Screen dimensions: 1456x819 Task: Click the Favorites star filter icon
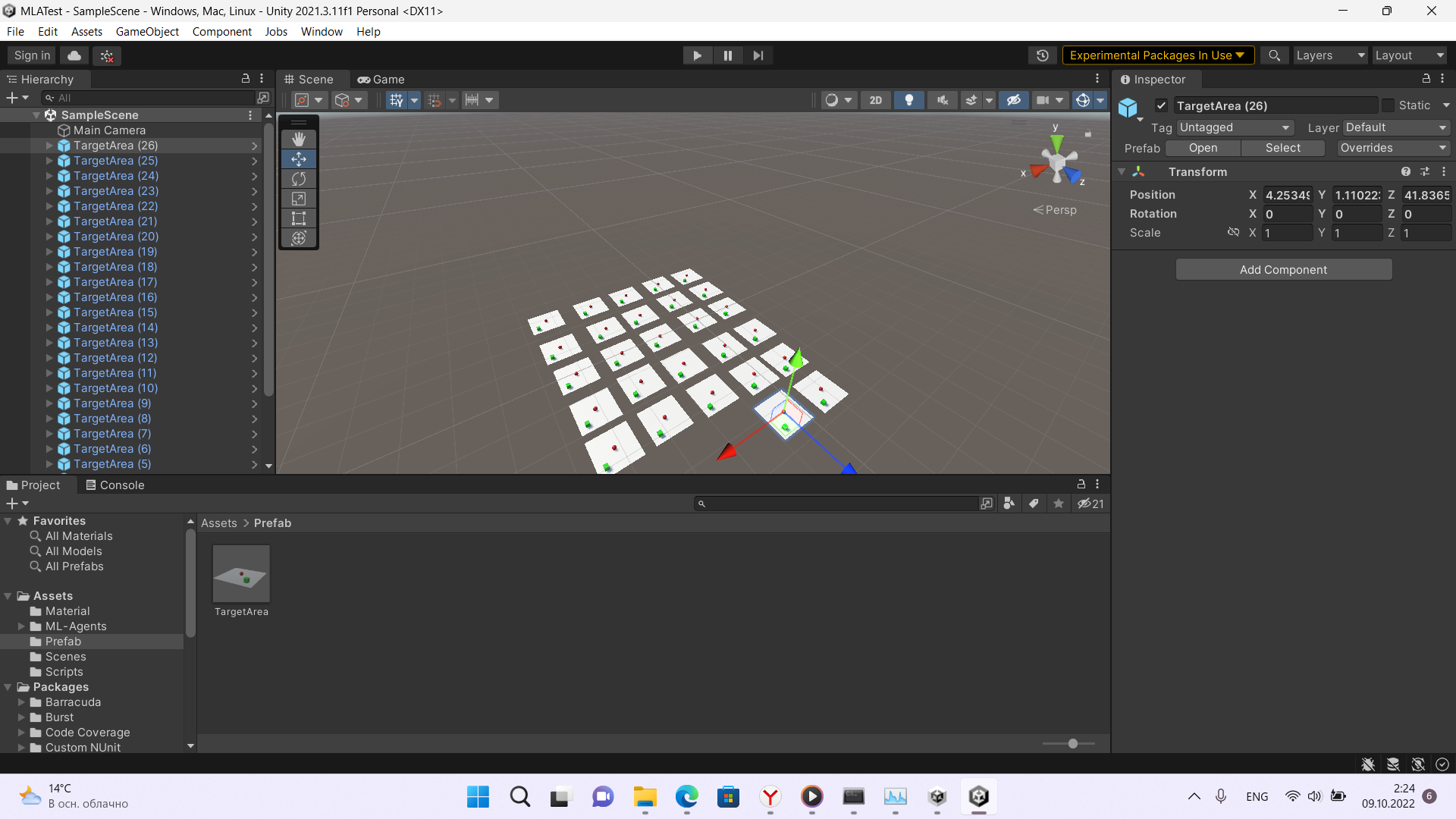(1059, 504)
